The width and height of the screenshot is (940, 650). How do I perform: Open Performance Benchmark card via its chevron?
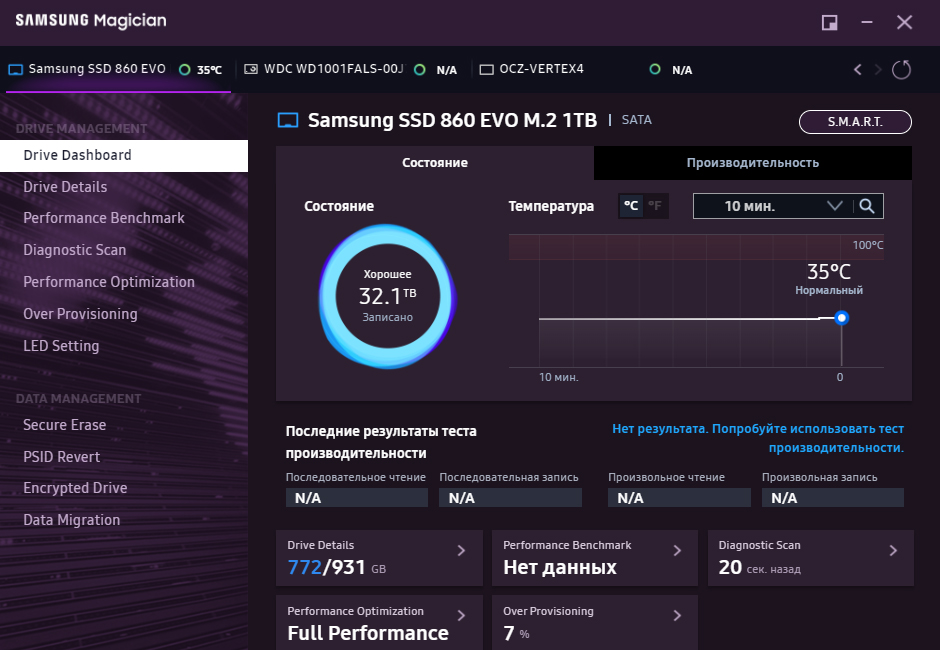pyautogui.click(x=677, y=550)
